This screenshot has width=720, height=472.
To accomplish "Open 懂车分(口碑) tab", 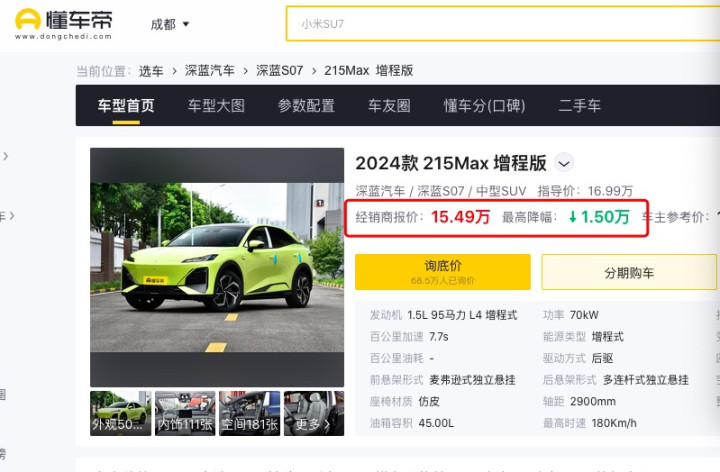I will pos(484,106).
